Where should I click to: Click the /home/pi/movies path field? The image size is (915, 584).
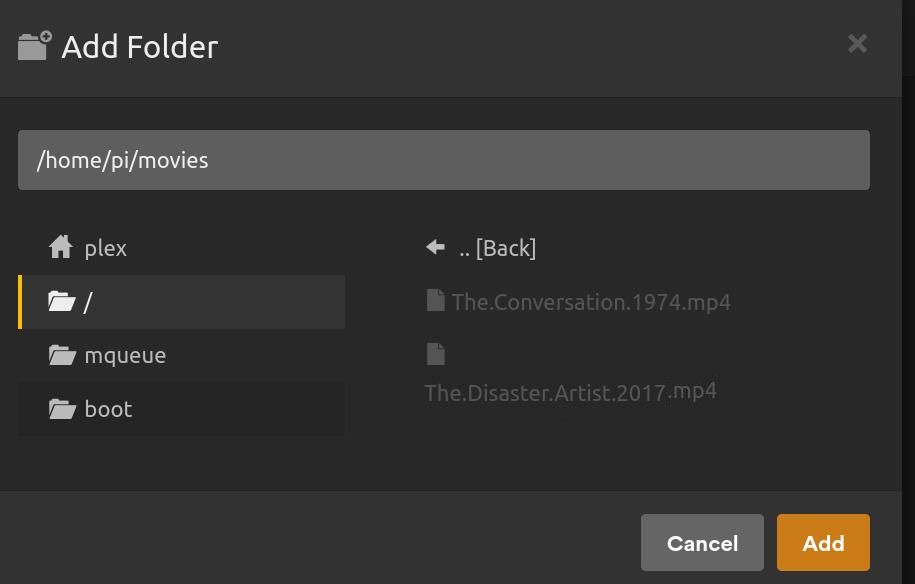click(444, 160)
